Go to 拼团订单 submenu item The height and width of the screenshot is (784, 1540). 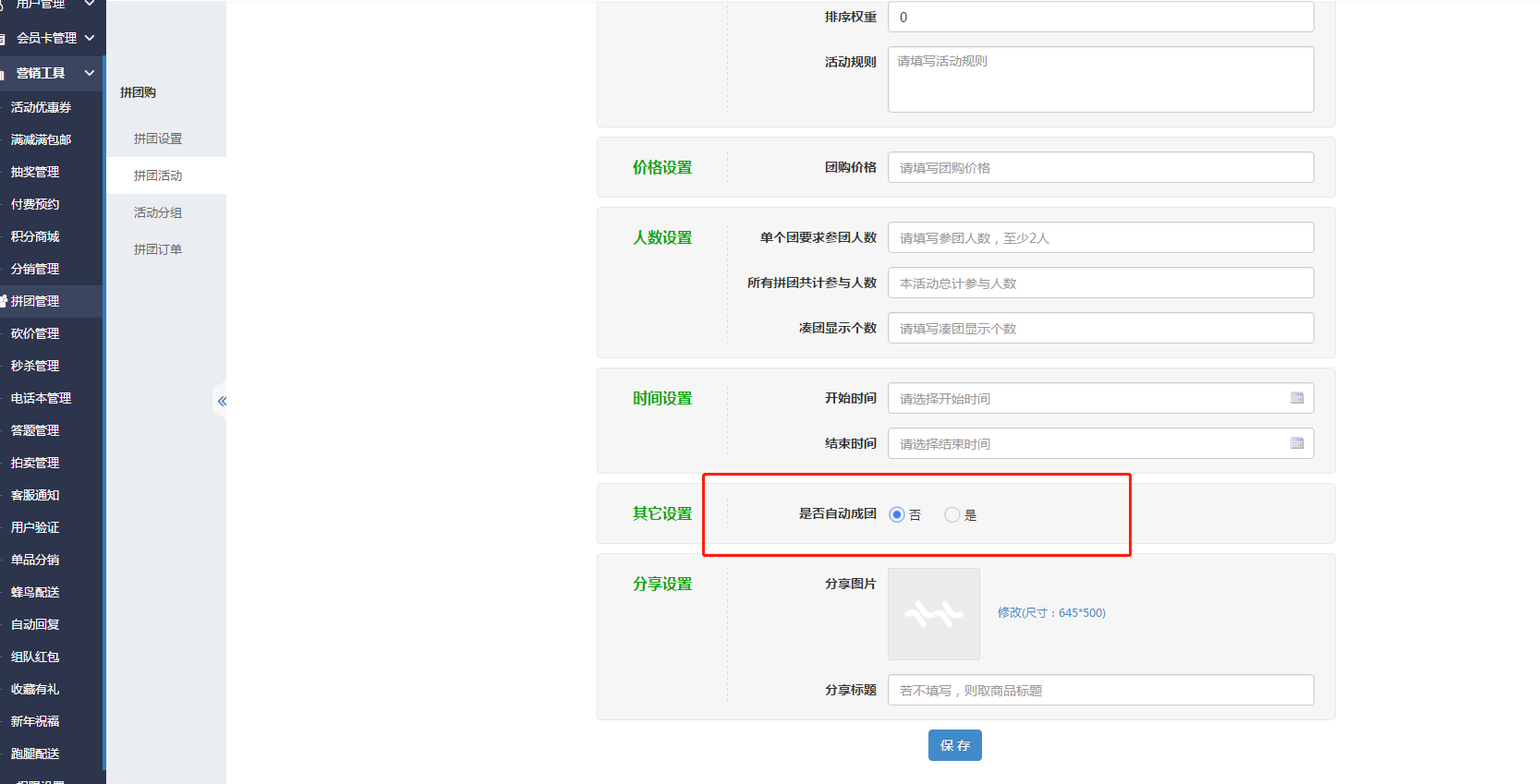pos(158,249)
